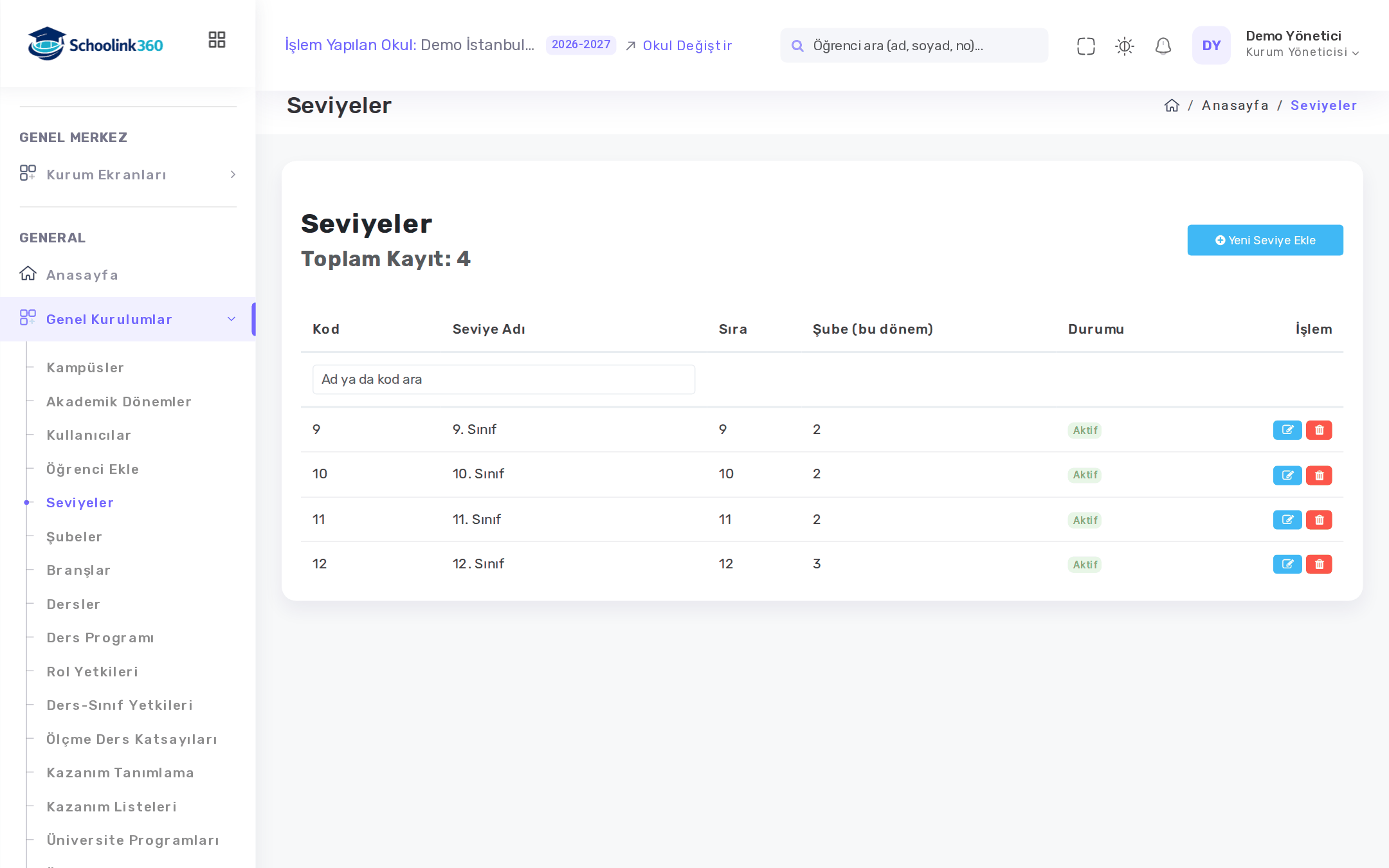The image size is (1389, 868).
Task: Click the search magnifier icon
Action: (x=797, y=46)
